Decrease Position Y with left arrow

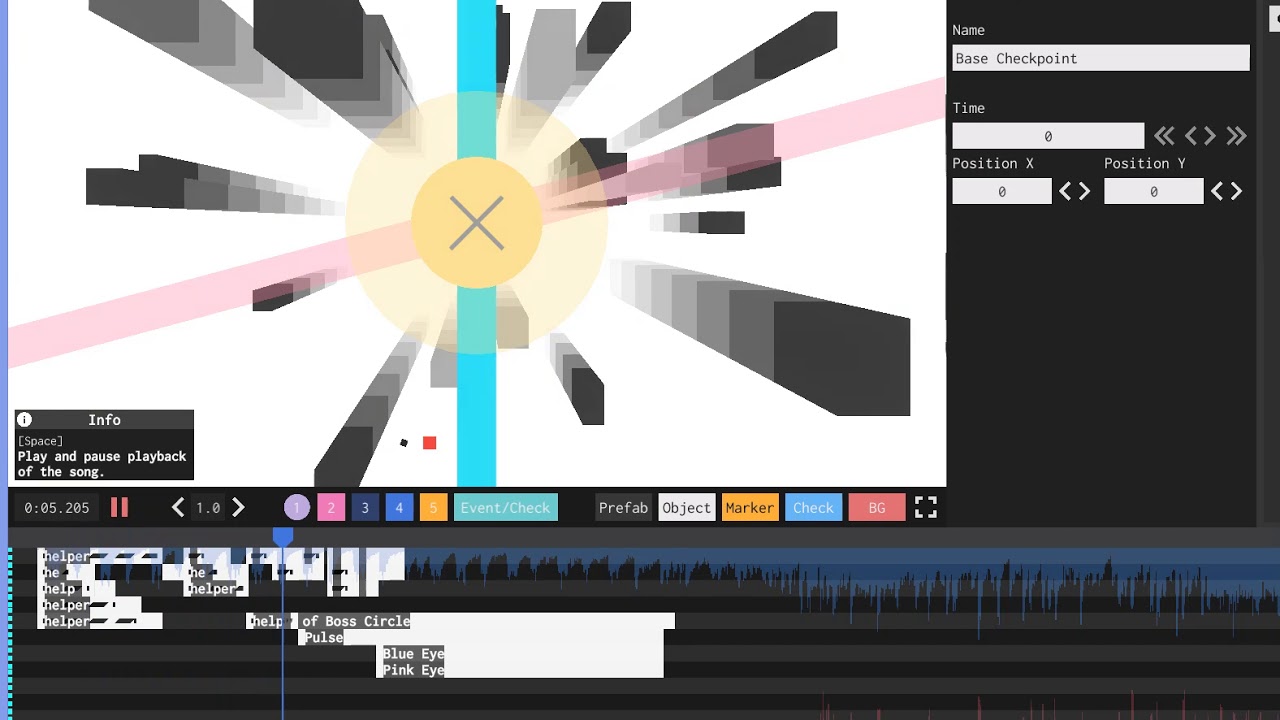1217,191
